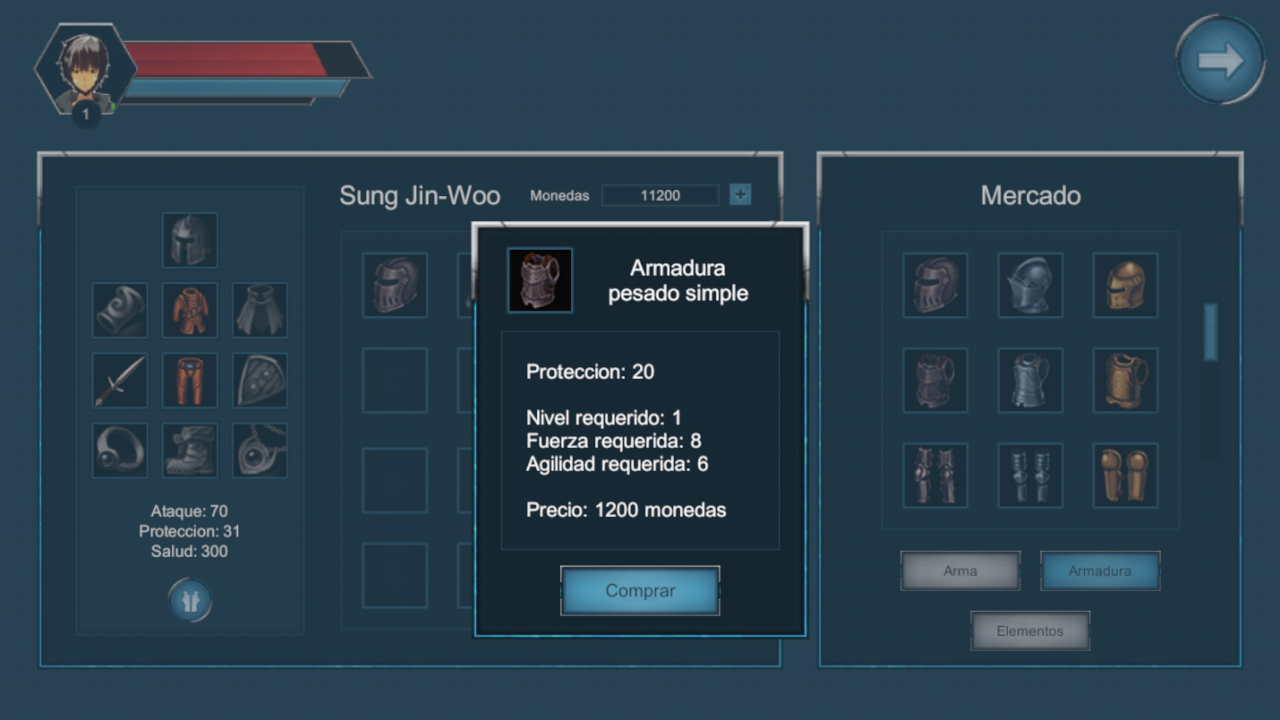1280x720 pixels.
Task: Select the steel chestplate in Mercado
Action: [x=1030, y=380]
